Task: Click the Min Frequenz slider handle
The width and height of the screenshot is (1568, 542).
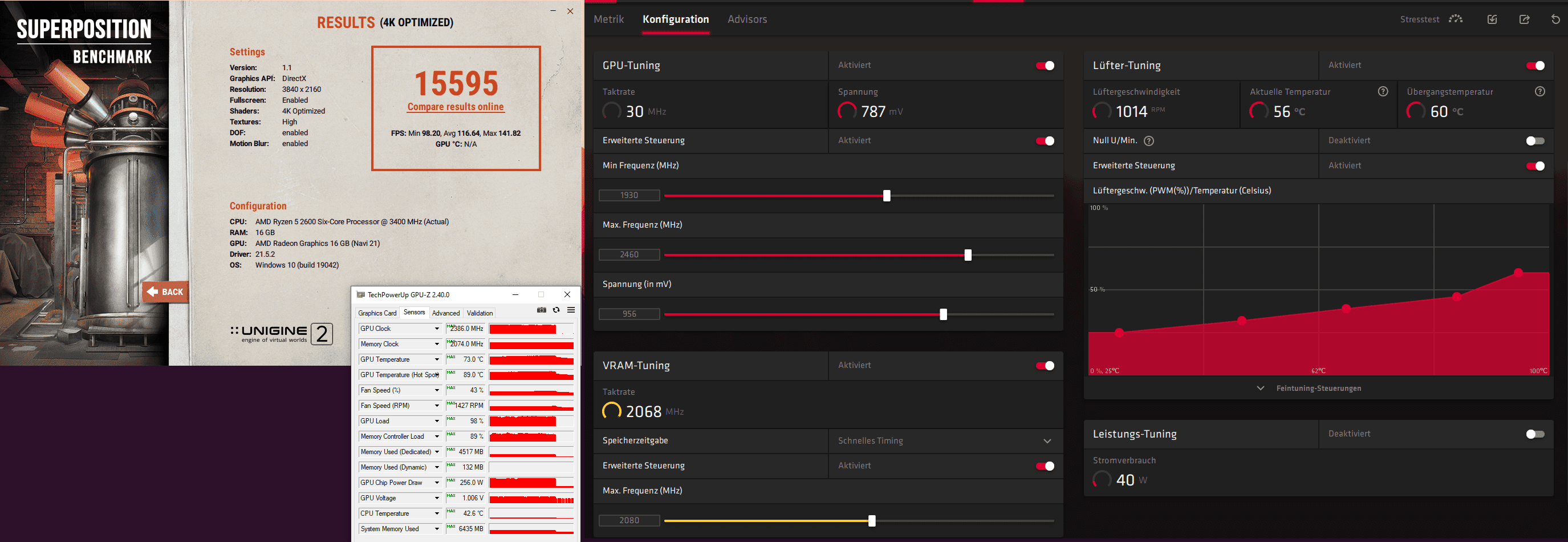Action: click(887, 196)
